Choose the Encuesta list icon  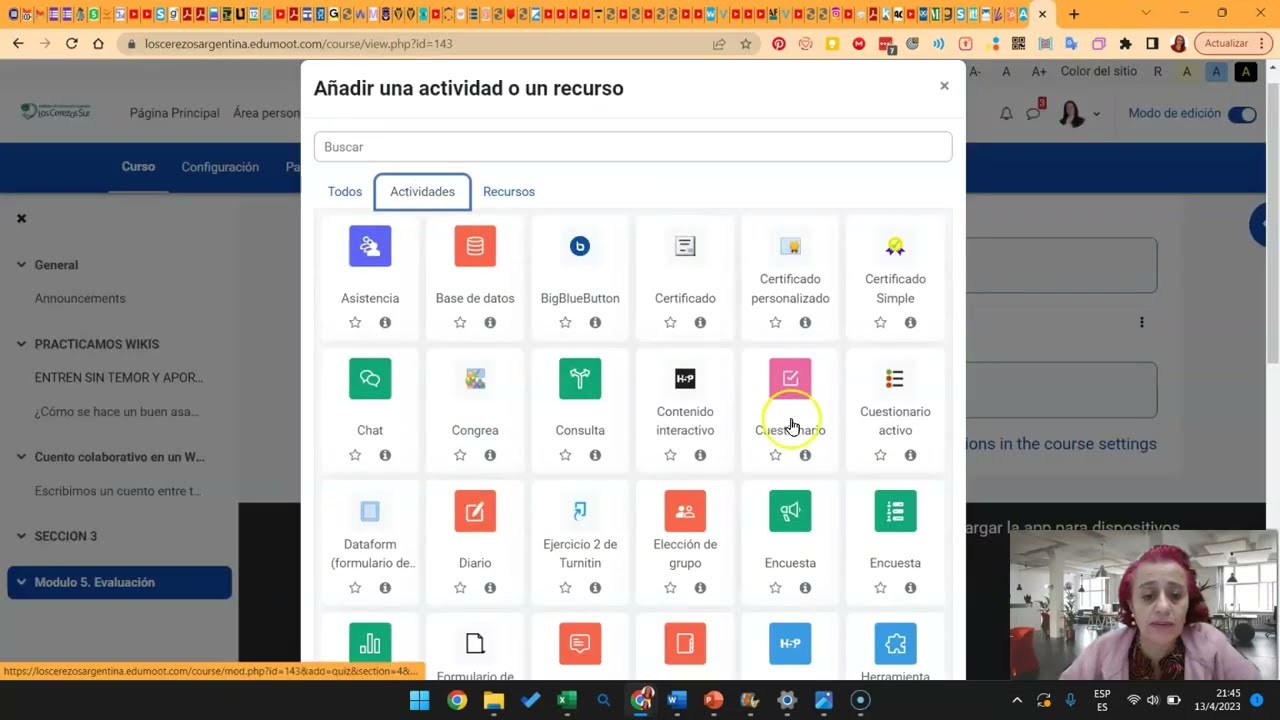[x=895, y=511]
